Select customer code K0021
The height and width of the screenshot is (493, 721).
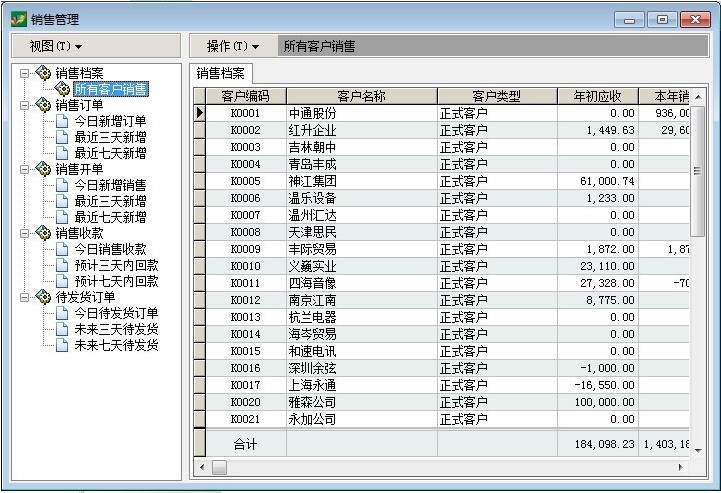coord(246,419)
